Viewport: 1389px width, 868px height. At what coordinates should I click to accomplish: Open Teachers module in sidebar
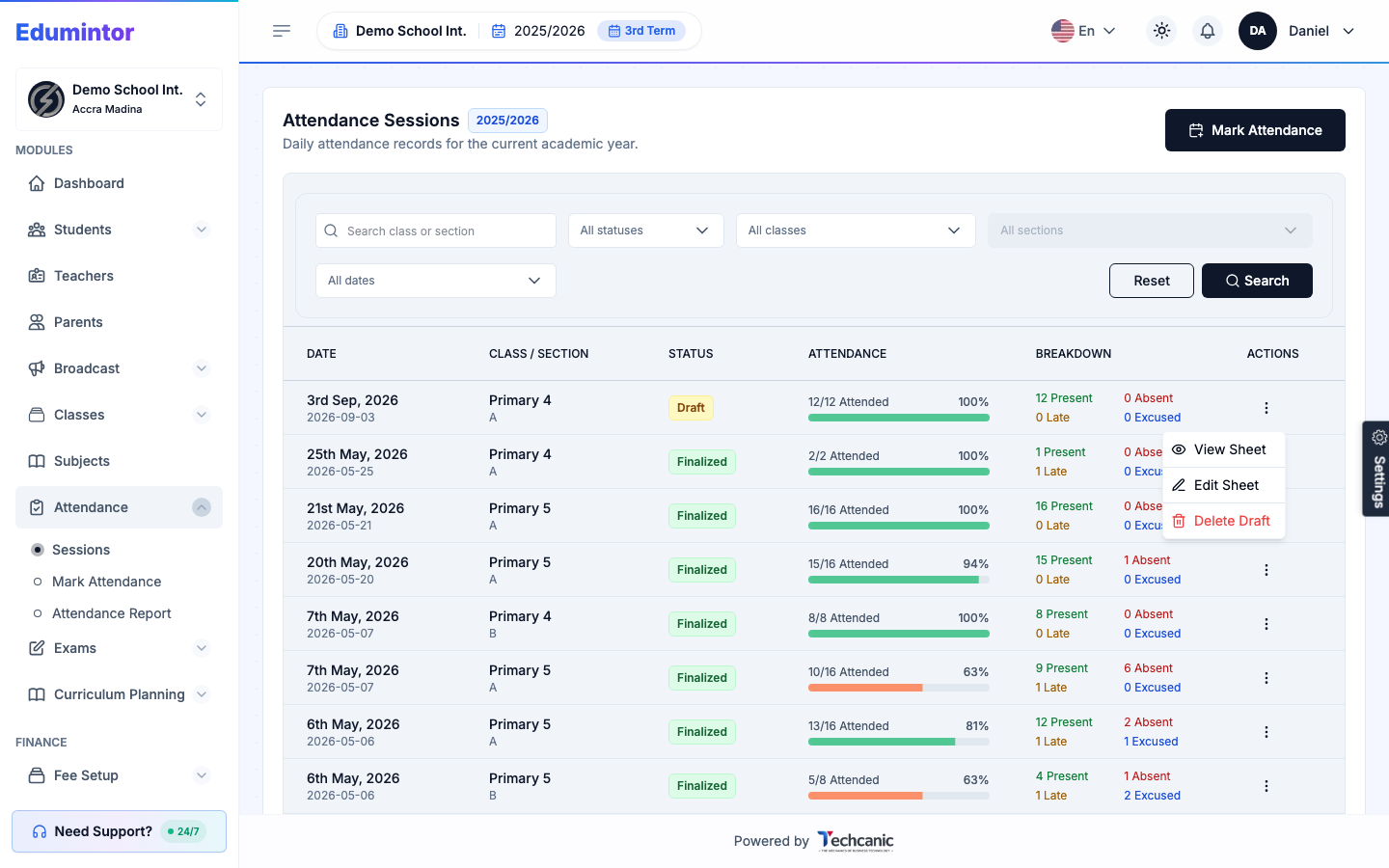pyautogui.click(x=119, y=276)
